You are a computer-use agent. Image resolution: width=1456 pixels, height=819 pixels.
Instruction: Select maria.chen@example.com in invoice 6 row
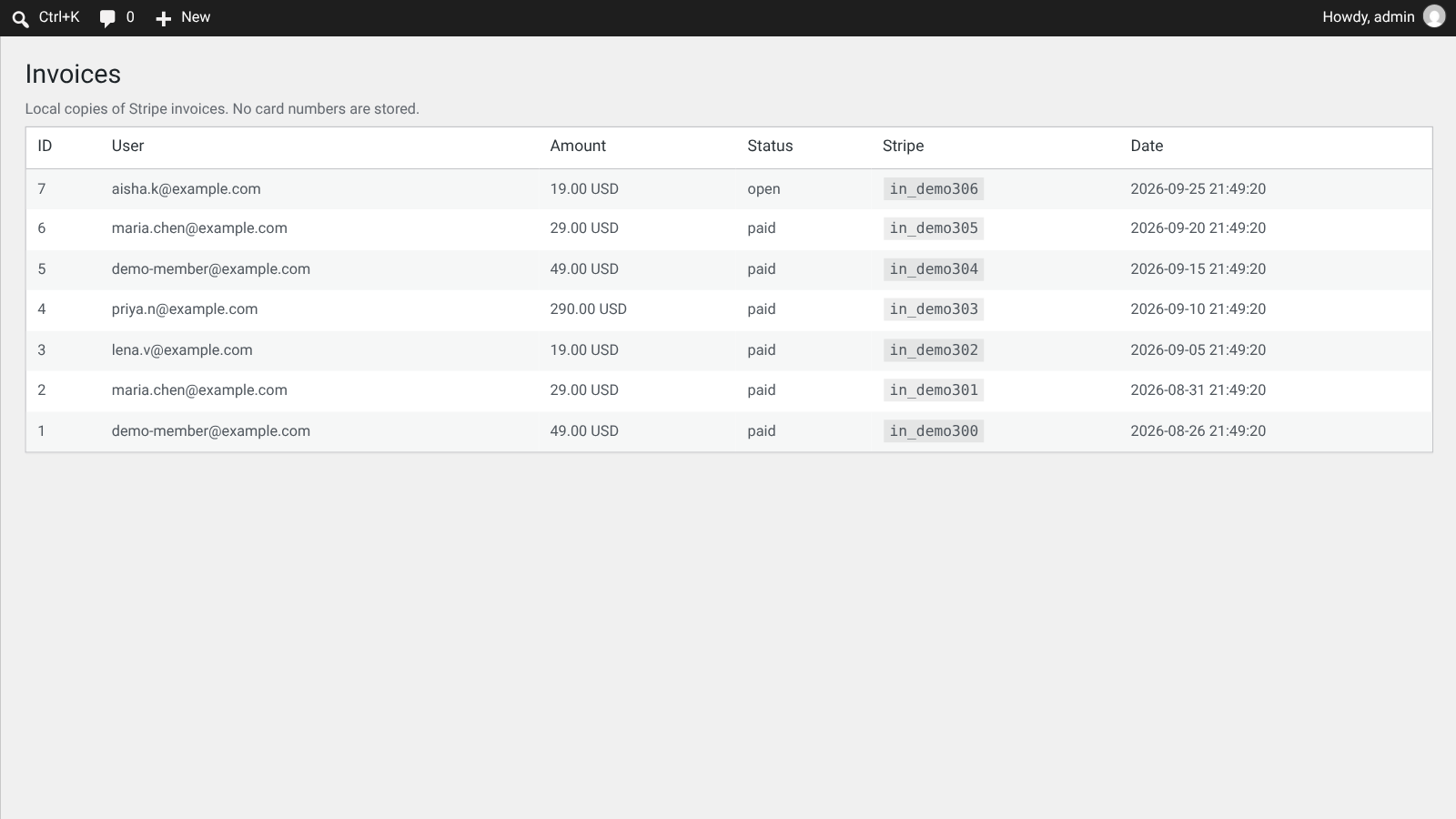pyautogui.click(x=199, y=228)
